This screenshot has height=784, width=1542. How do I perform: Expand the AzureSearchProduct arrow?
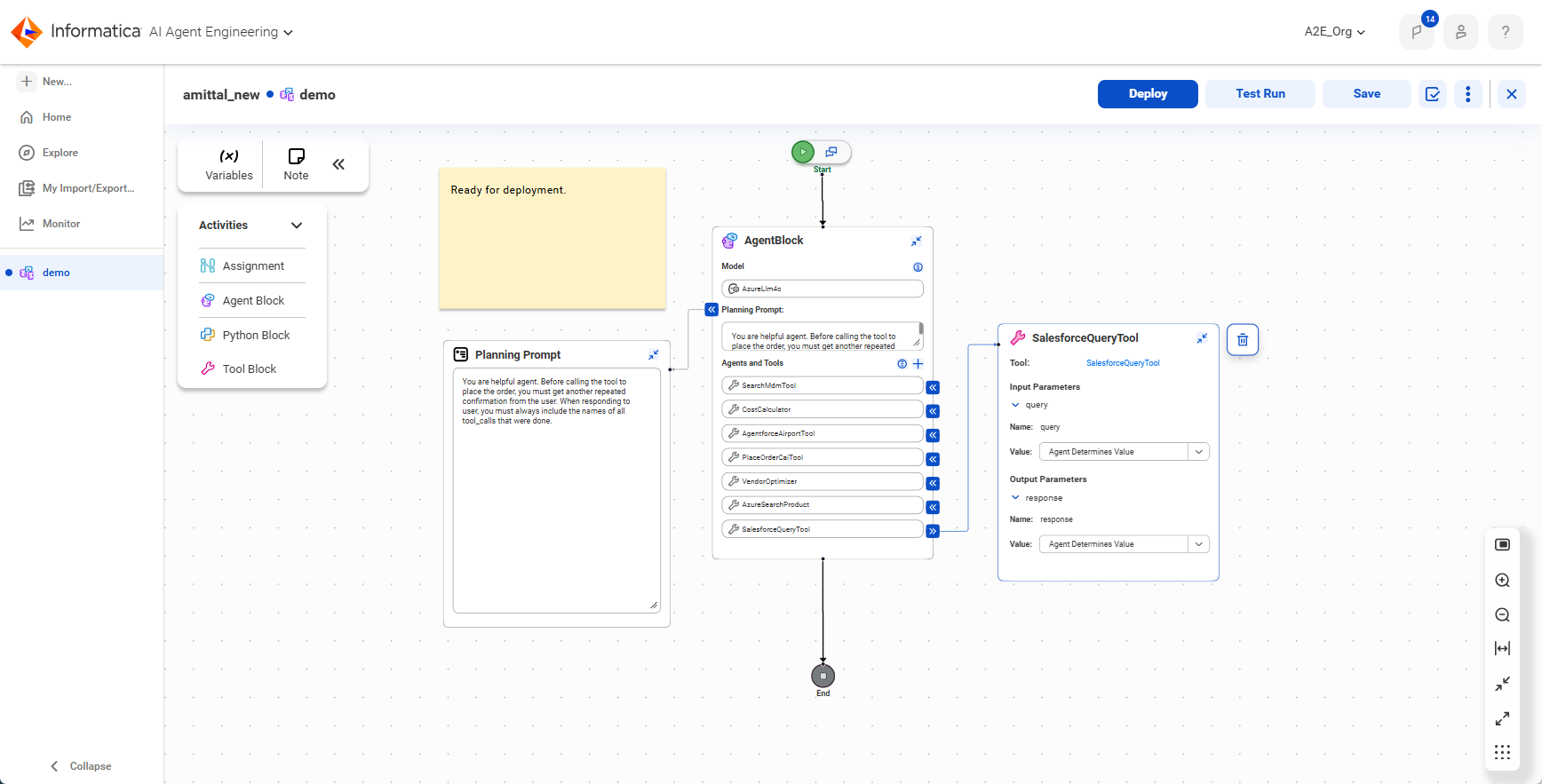(933, 507)
